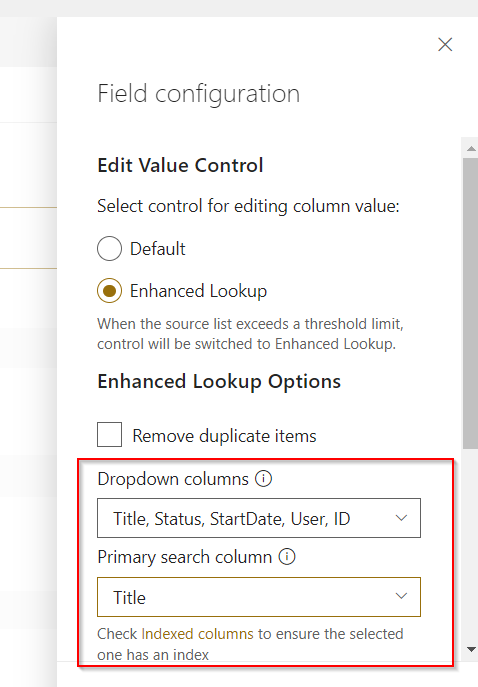Check the Remove duplicate items checkbox
478x687 pixels.
click(110, 434)
